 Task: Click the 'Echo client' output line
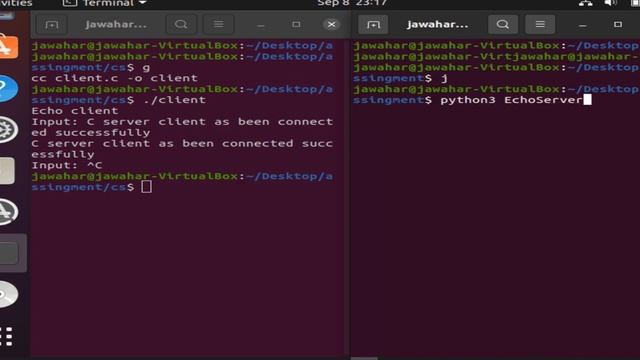tap(75, 111)
